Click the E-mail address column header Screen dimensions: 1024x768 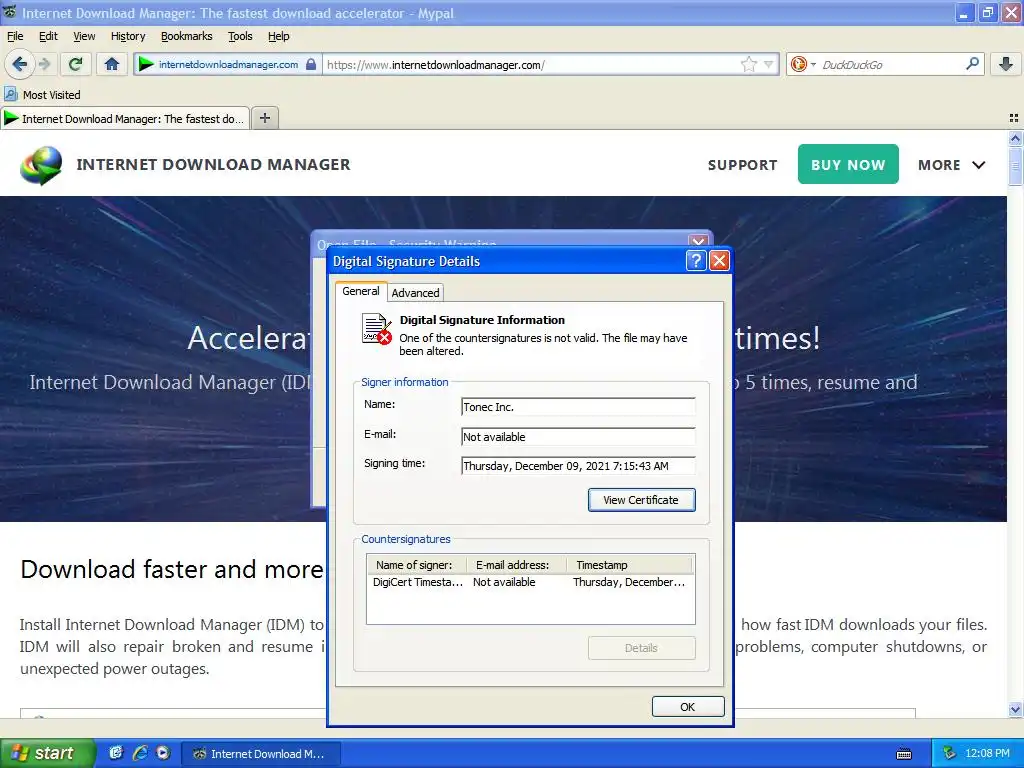pos(517,565)
